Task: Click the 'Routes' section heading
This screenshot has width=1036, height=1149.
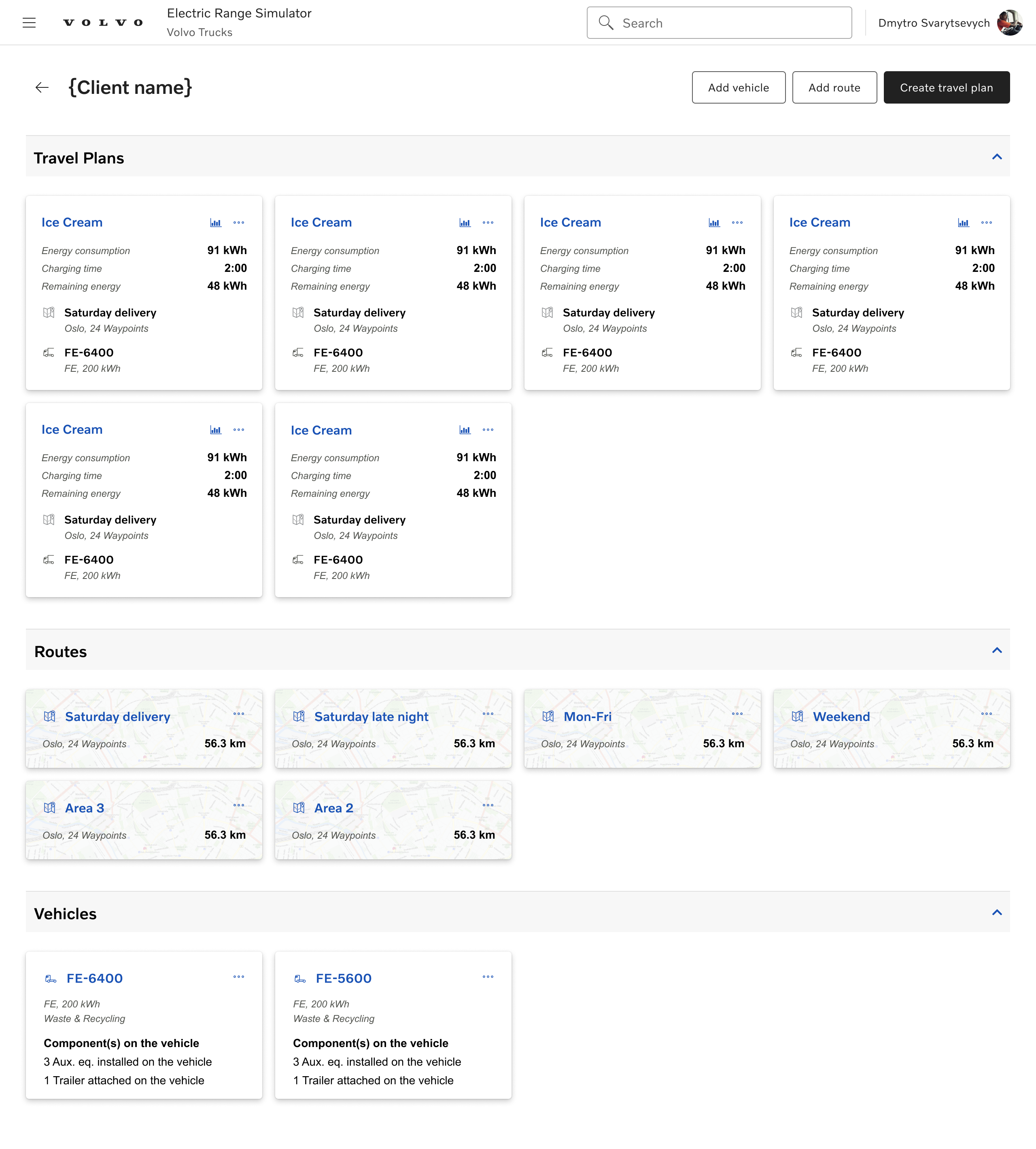Action: pos(60,652)
